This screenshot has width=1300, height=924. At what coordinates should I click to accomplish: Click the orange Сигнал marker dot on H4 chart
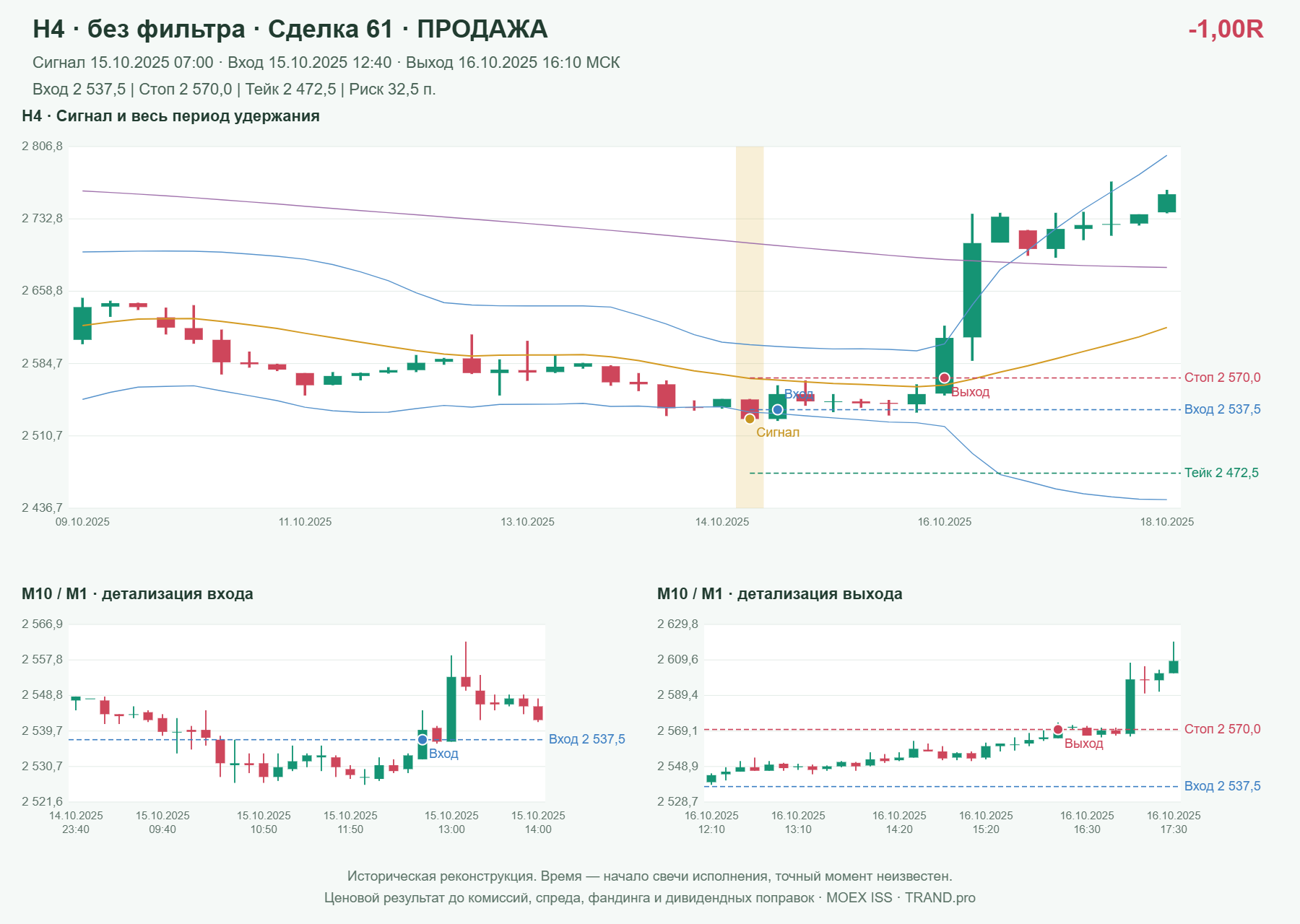[x=750, y=419]
